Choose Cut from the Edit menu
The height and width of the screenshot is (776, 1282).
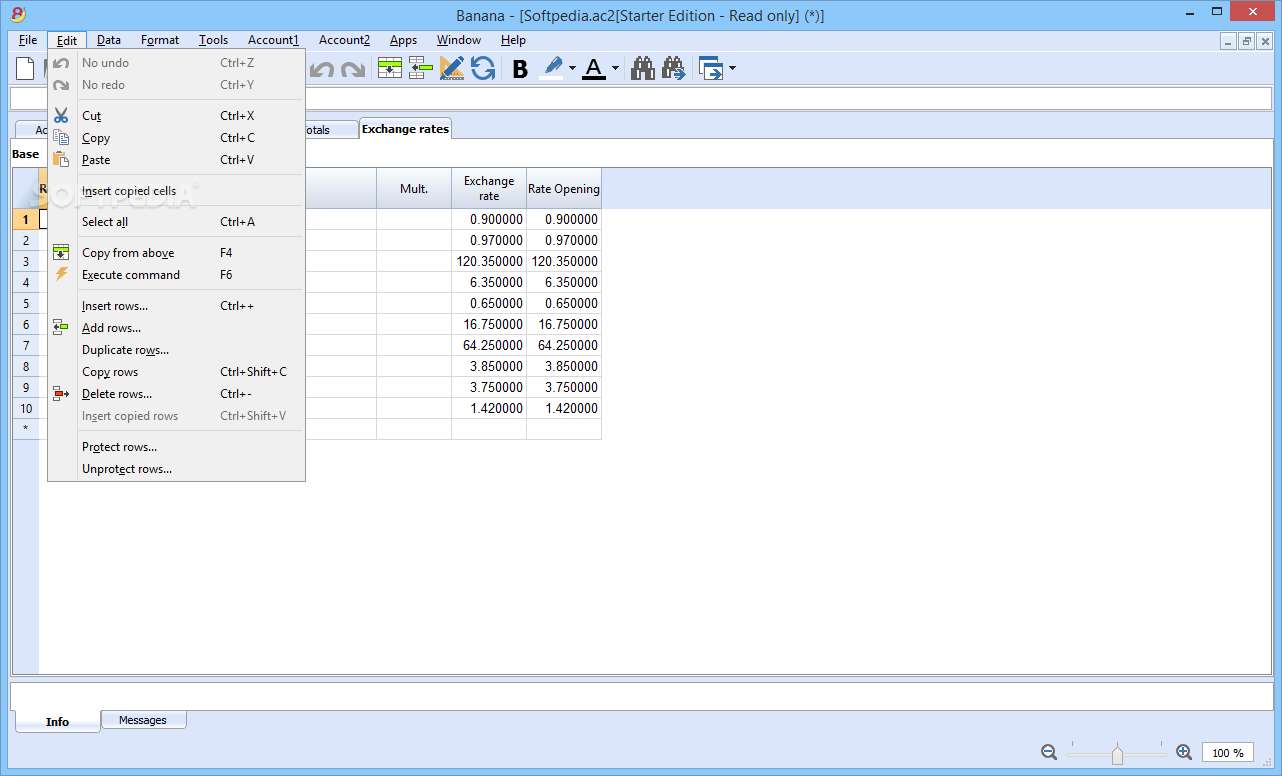click(x=176, y=116)
